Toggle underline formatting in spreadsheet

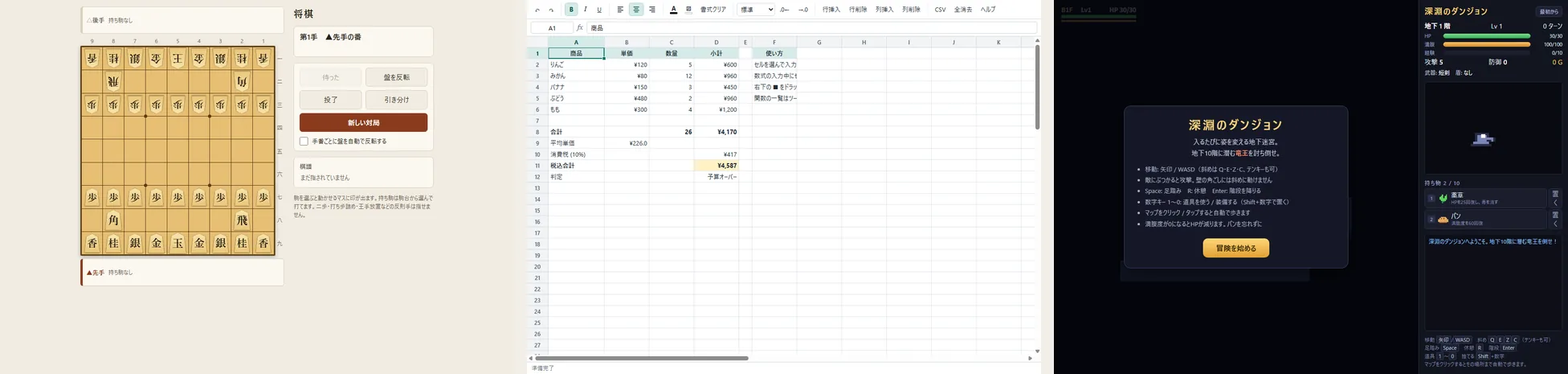click(x=599, y=10)
